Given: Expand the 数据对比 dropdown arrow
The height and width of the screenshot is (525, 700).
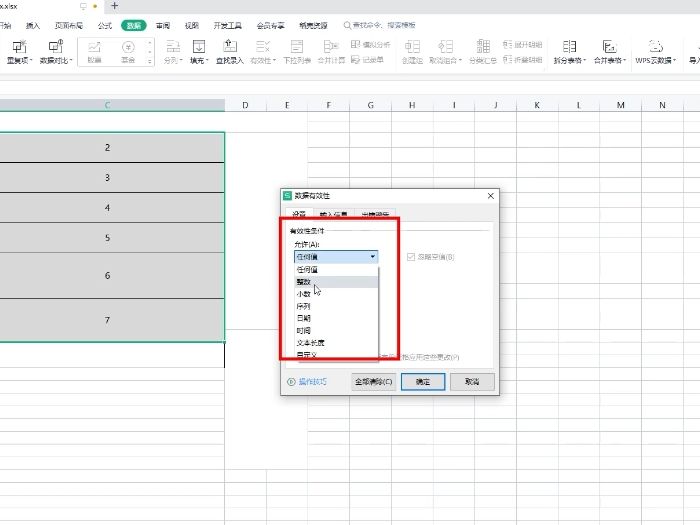Looking at the screenshot, I should [71, 60].
